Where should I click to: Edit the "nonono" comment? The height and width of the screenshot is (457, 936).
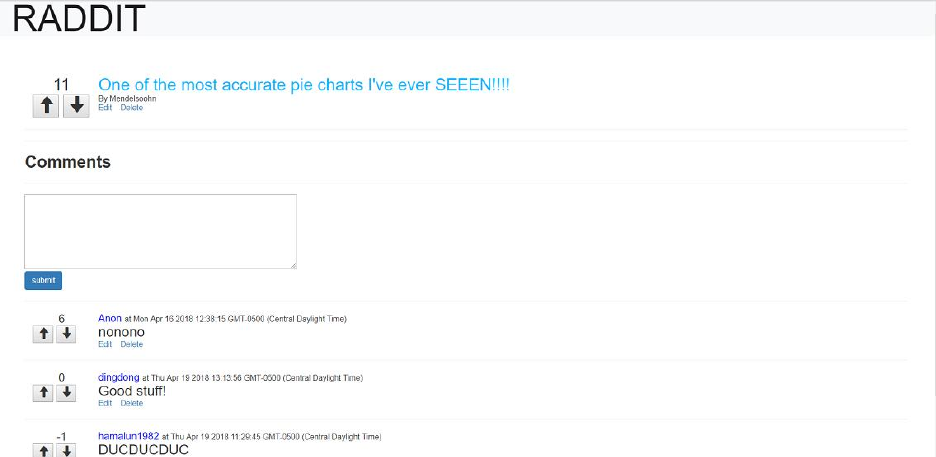(x=105, y=344)
